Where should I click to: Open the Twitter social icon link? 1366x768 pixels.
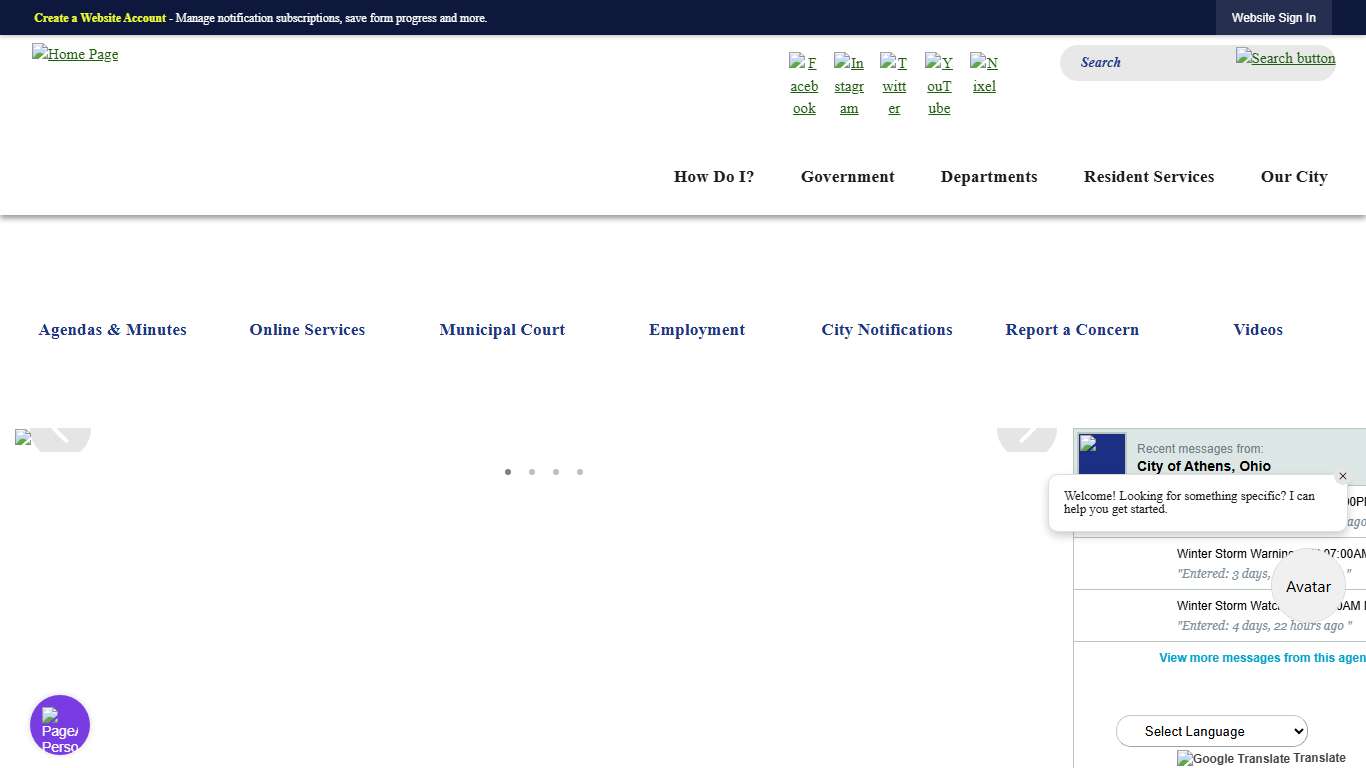pos(894,85)
